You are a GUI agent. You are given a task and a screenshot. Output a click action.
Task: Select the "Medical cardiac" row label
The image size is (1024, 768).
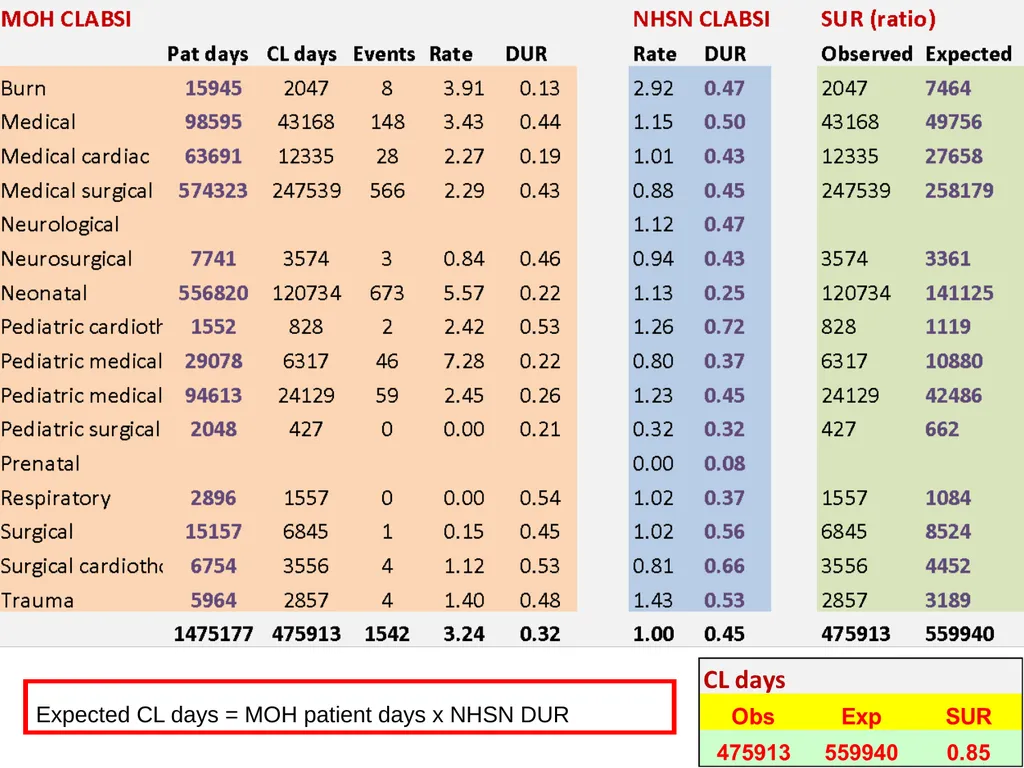pyautogui.click(x=75, y=156)
